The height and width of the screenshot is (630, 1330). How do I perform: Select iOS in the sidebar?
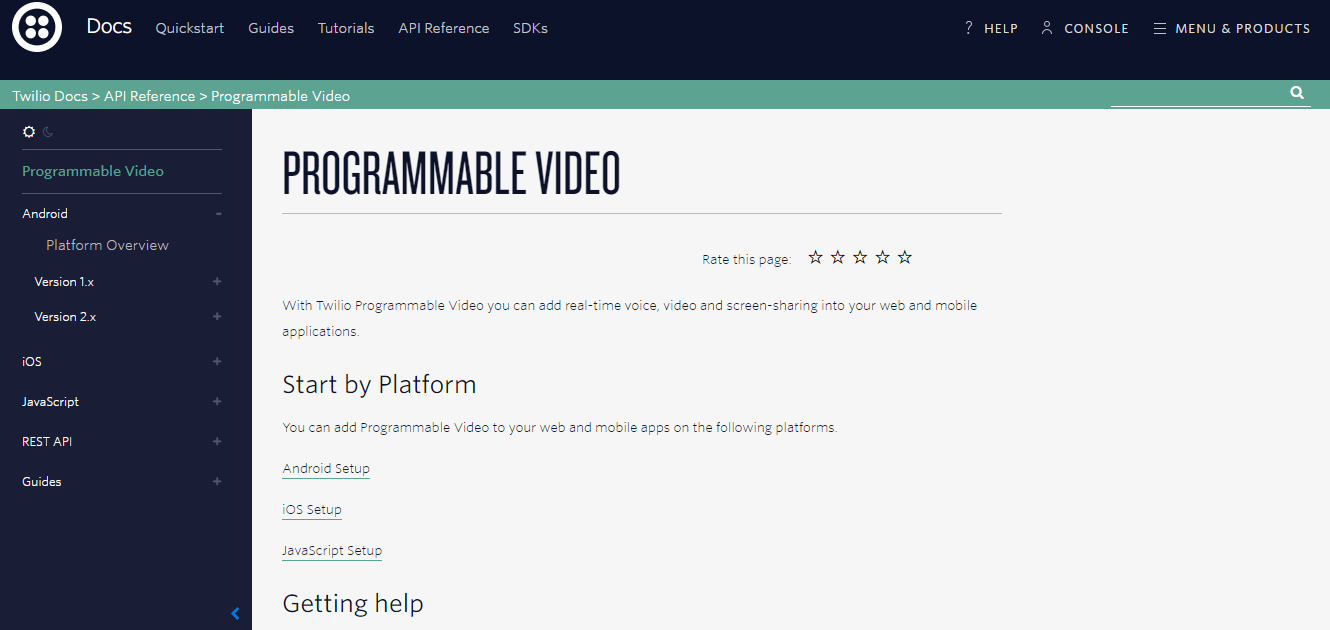click(32, 362)
